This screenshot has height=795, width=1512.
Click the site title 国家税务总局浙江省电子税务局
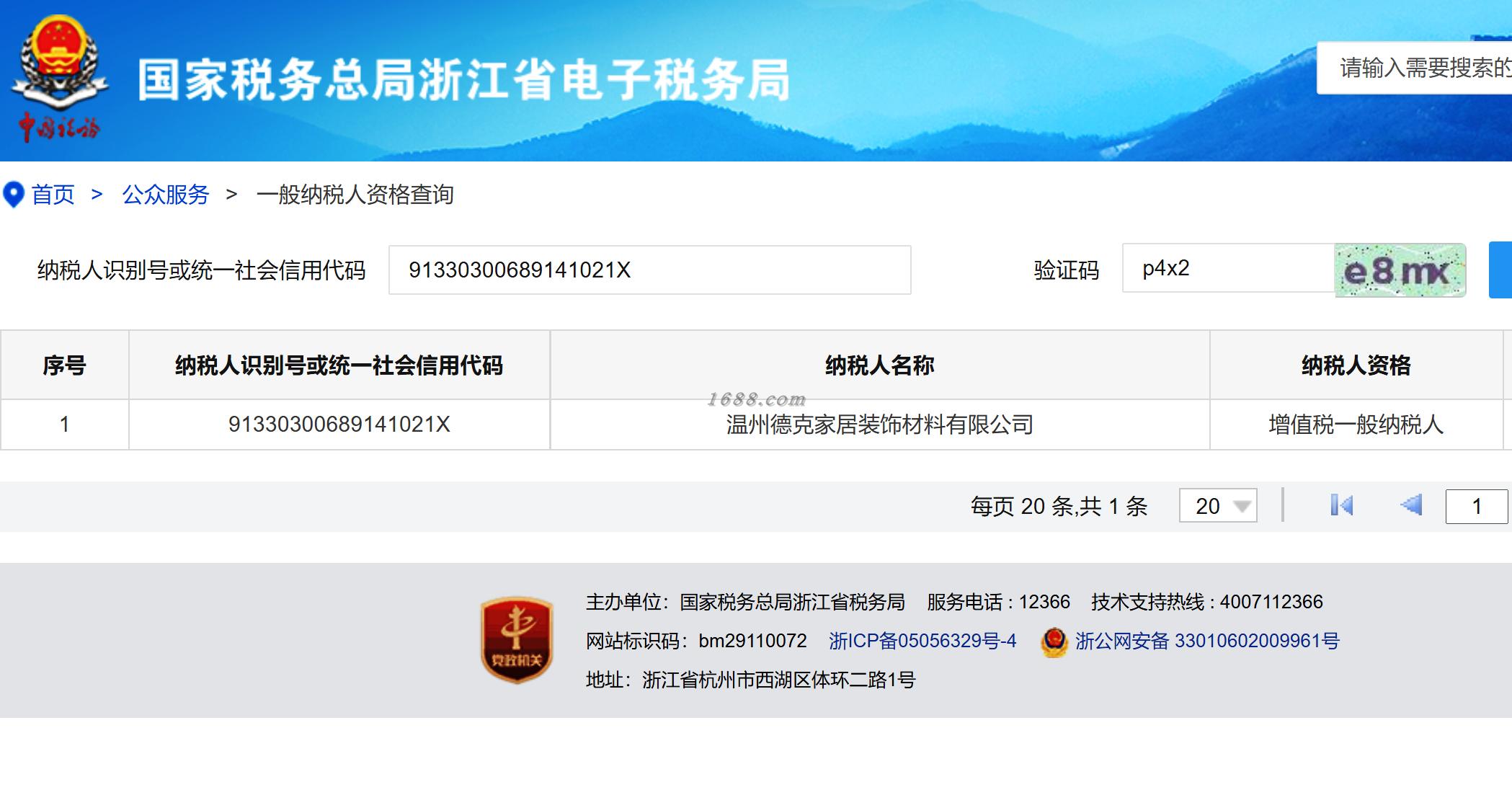coord(464,79)
